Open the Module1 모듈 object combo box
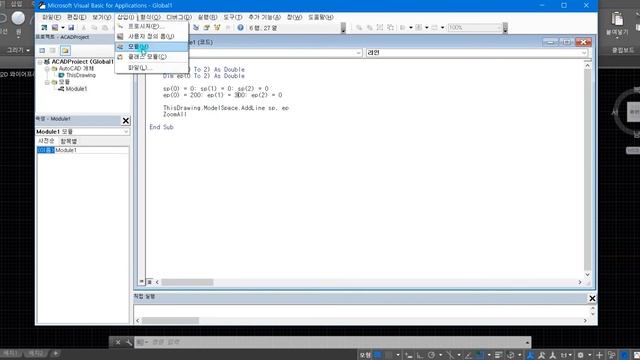 click(x=83, y=131)
